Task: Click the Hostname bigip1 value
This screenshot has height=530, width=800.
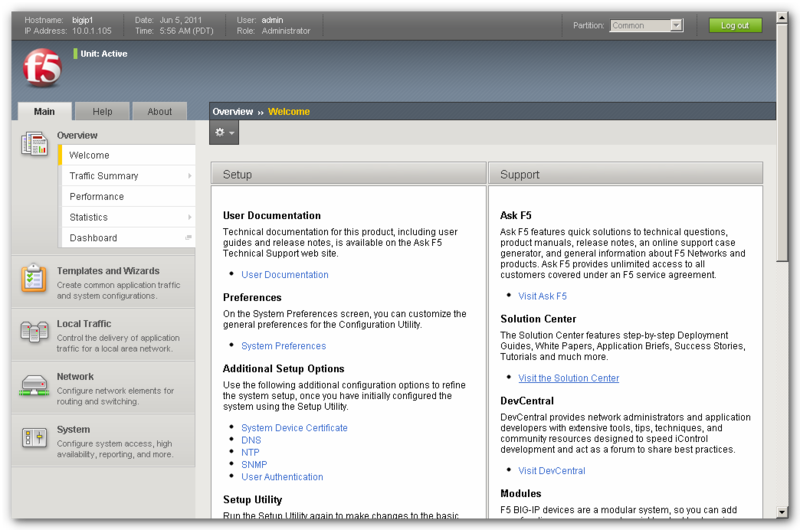Action: tap(83, 20)
